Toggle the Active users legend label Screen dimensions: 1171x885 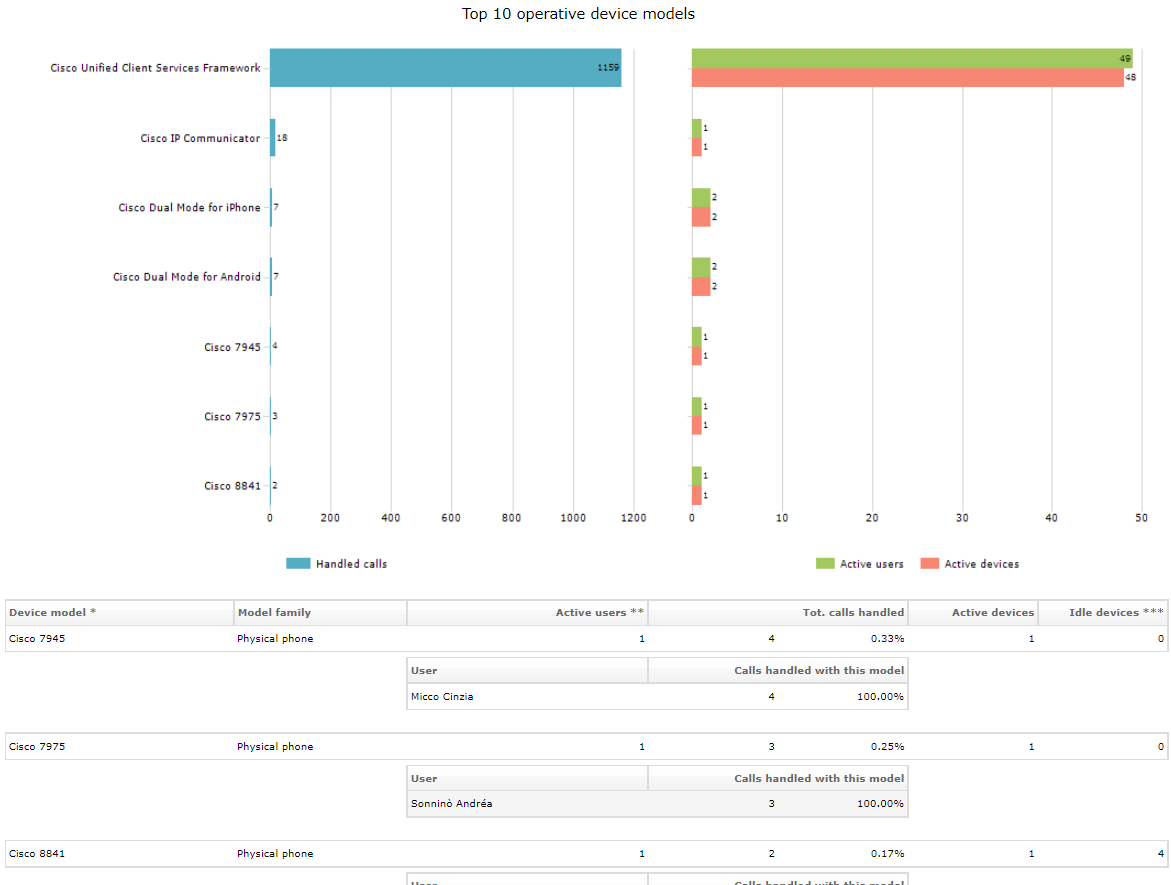click(x=871, y=564)
